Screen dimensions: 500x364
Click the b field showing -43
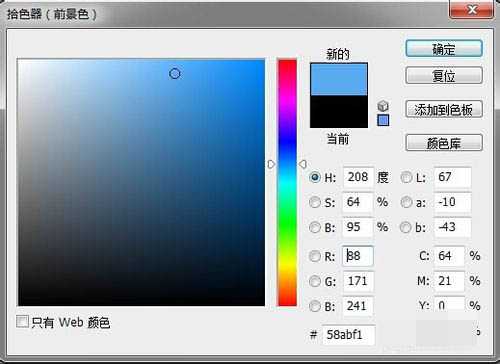coord(453,227)
